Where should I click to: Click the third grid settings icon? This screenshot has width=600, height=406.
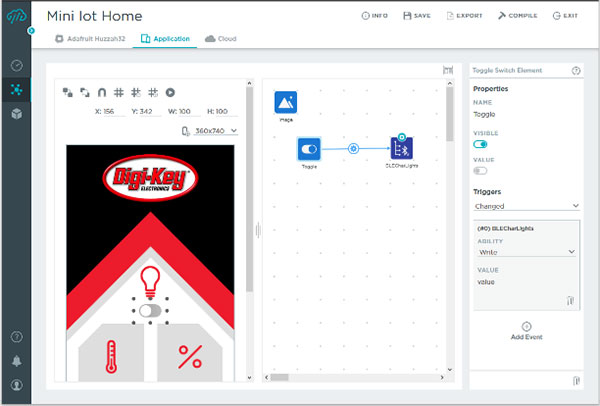click(153, 92)
